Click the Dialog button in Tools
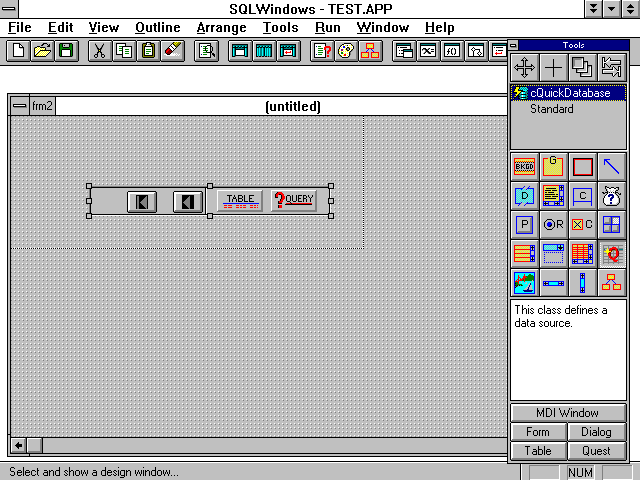The image size is (640, 480). pyautogui.click(x=597, y=432)
